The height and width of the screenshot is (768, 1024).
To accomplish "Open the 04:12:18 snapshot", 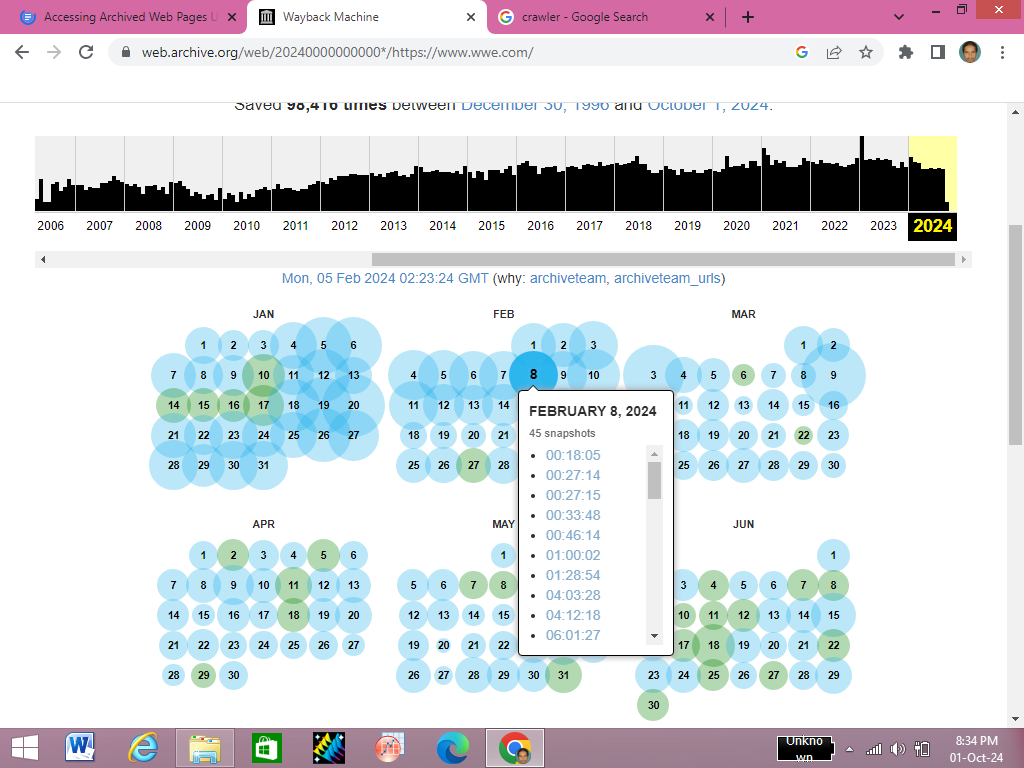I will point(573,615).
